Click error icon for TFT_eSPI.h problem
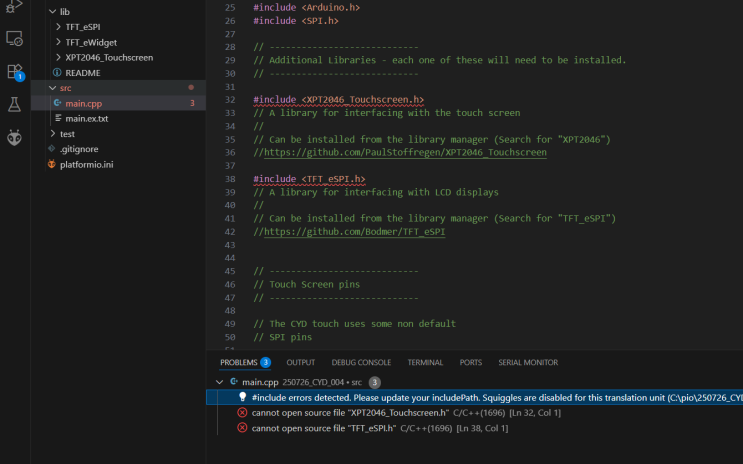This screenshot has height=464, width=743. [x=242, y=428]
